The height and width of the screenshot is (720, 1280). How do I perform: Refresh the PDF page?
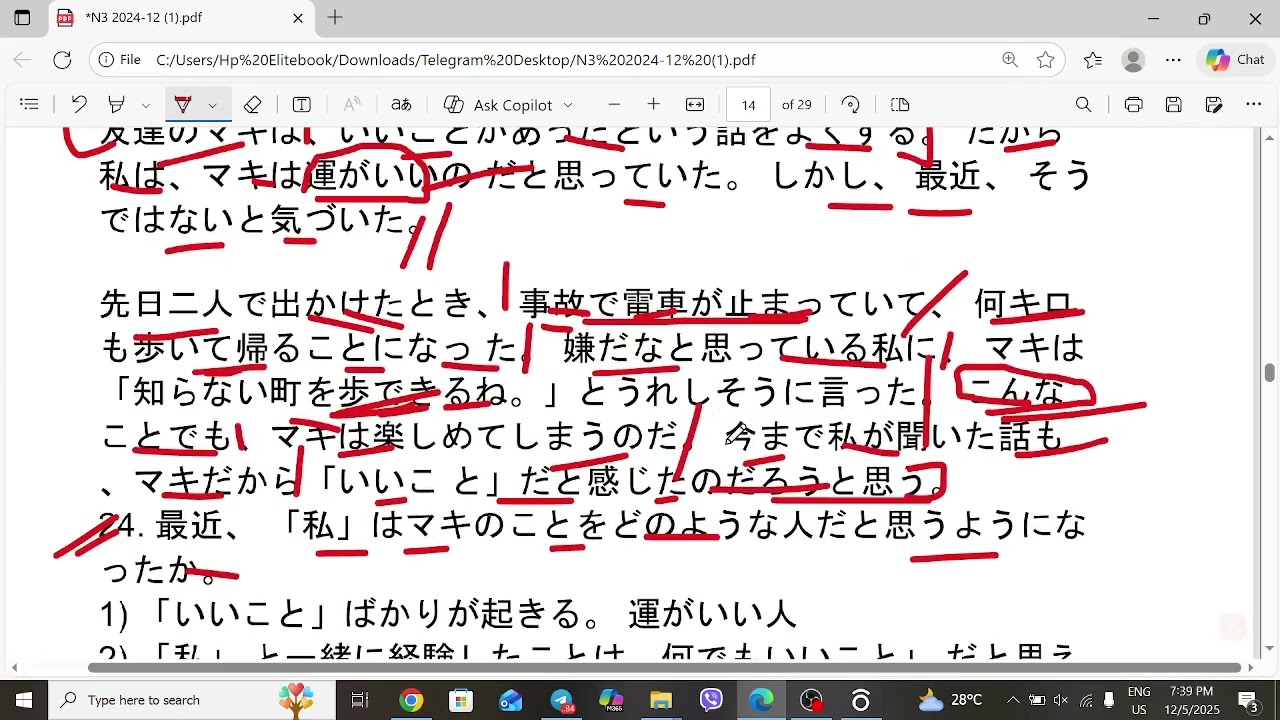pyautogui.click(x=62, y=60)
